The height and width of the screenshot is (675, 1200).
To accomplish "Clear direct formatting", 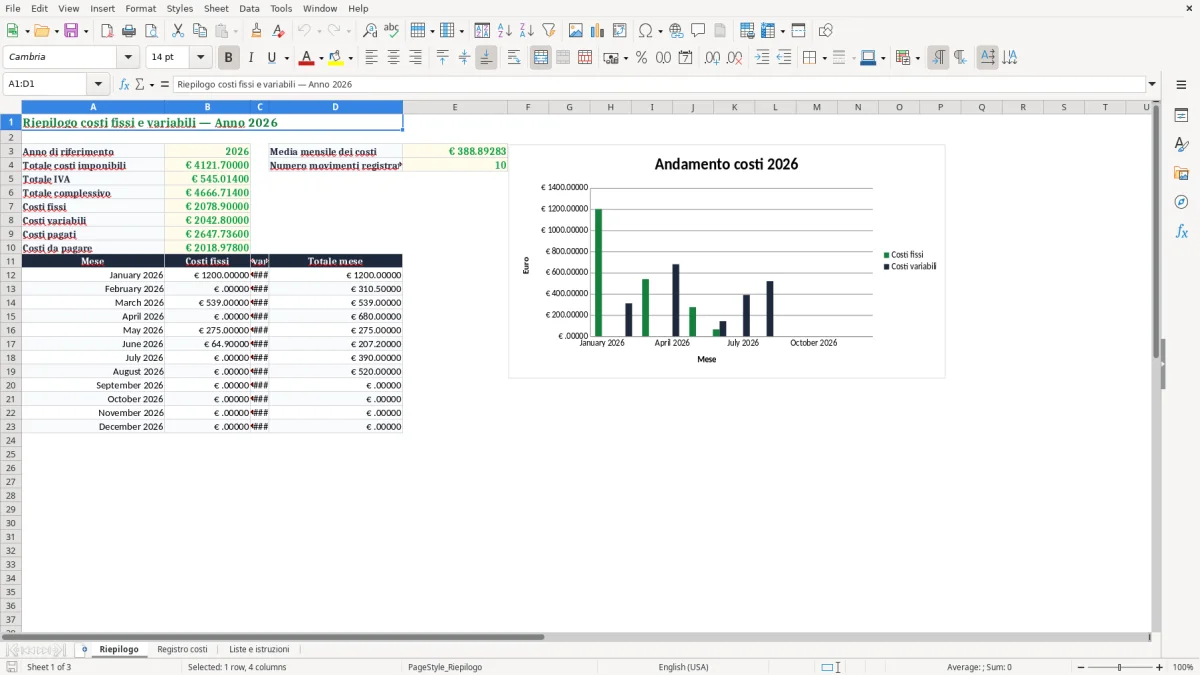I will coord(279,31).
